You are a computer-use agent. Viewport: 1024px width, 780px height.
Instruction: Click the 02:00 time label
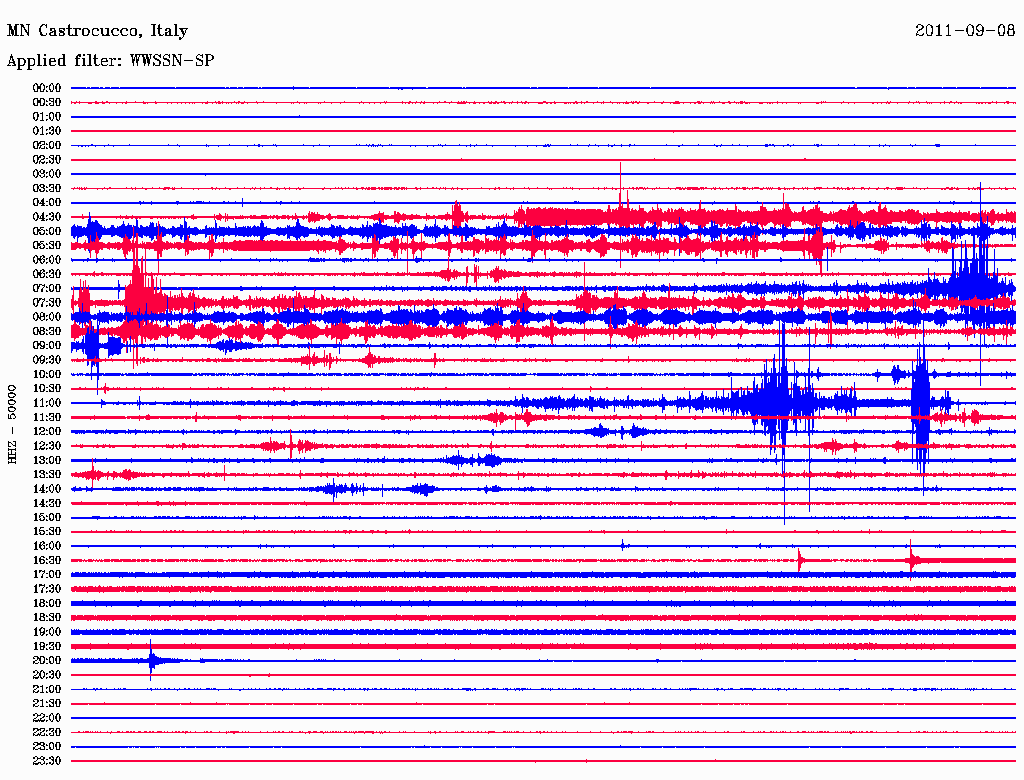click(x=46, y=145)
